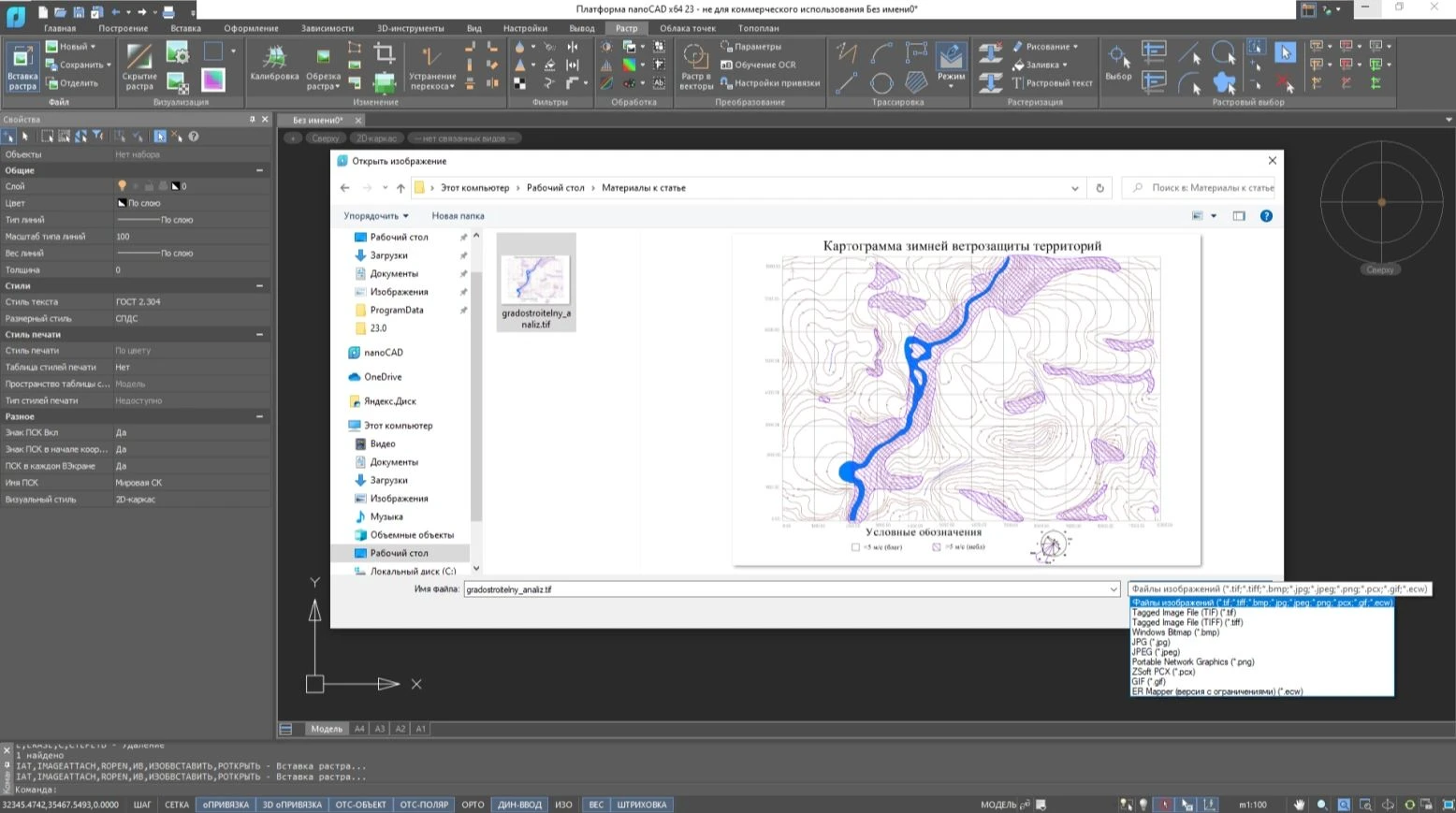Expand the Упорядочить dropdown menu
Image resolution: width=1456 pixels, height=813 pixels.
coord(375,216)
